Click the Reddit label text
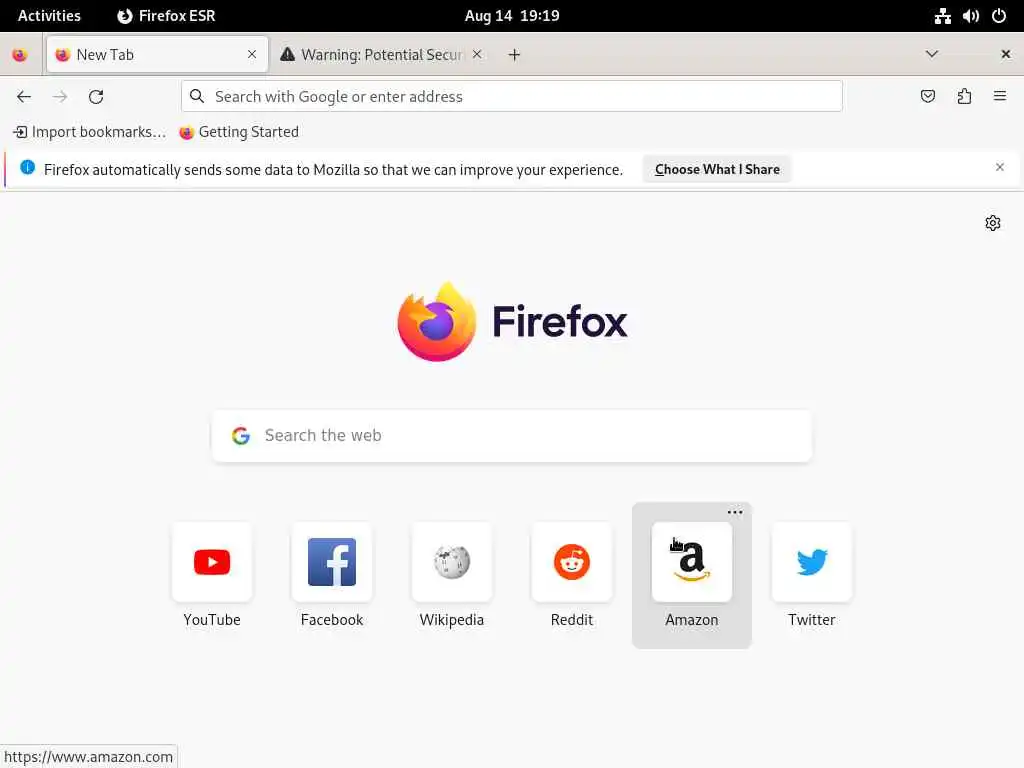This screenshot has width=1024, height=768. tap(572, 620)
